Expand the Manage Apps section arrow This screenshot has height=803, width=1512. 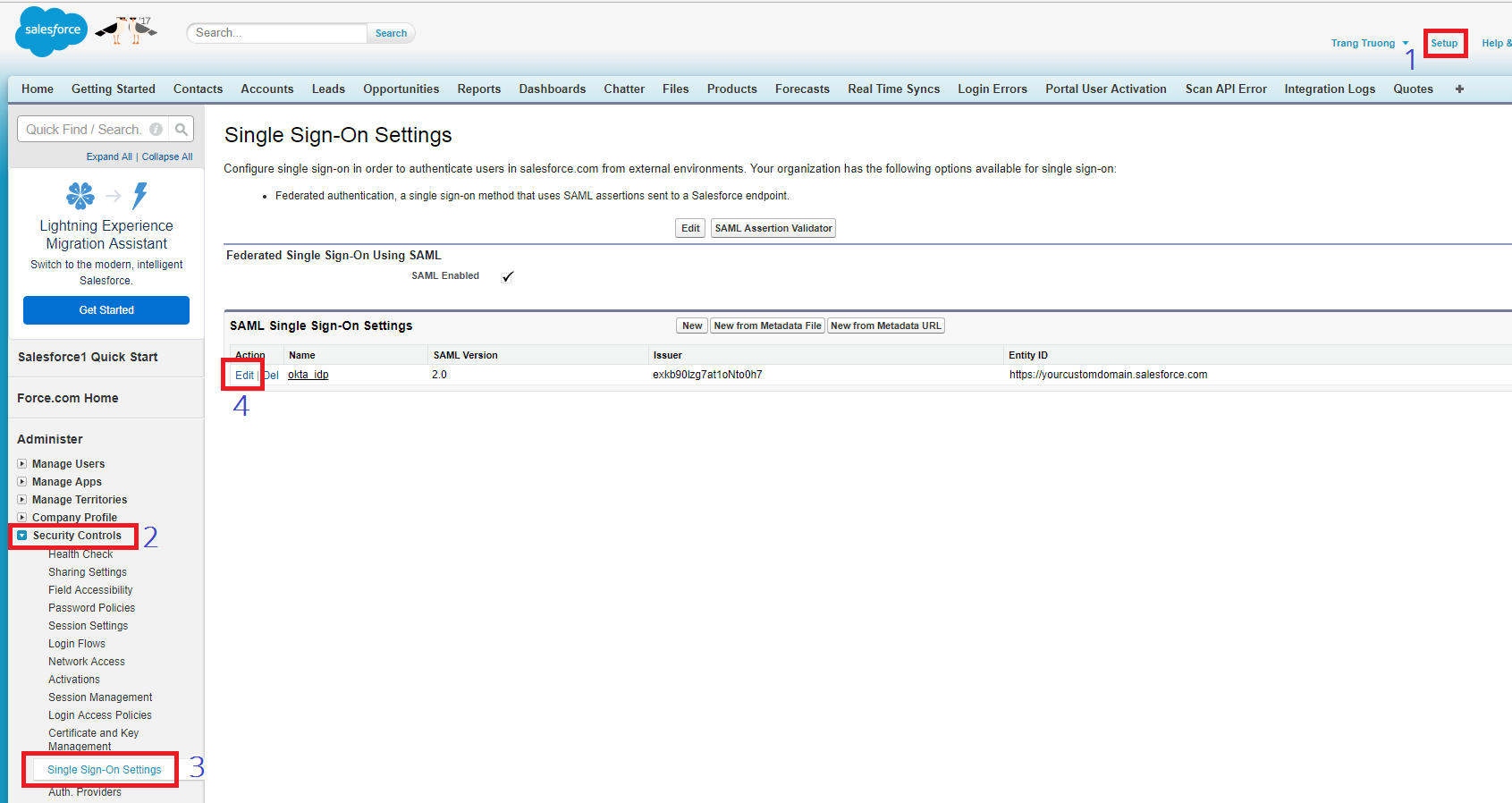[22, 482]
